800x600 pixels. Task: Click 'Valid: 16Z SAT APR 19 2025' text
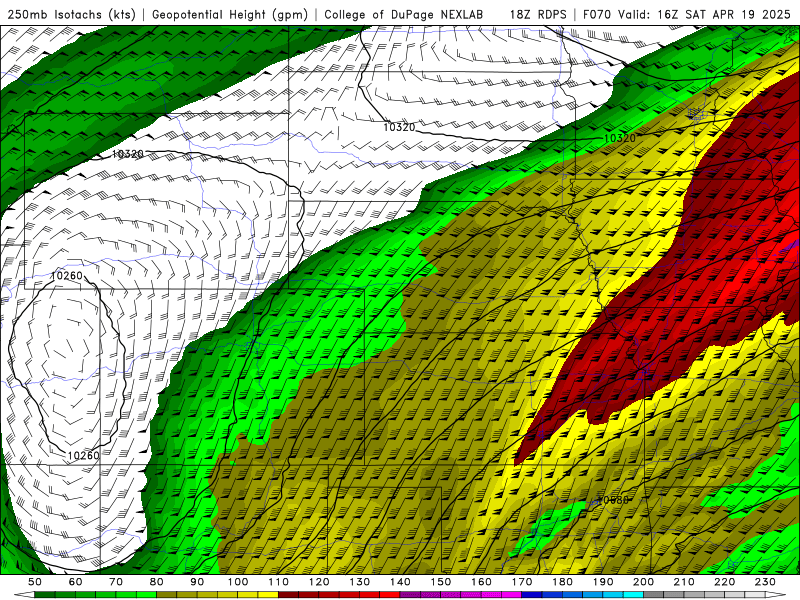704,14
